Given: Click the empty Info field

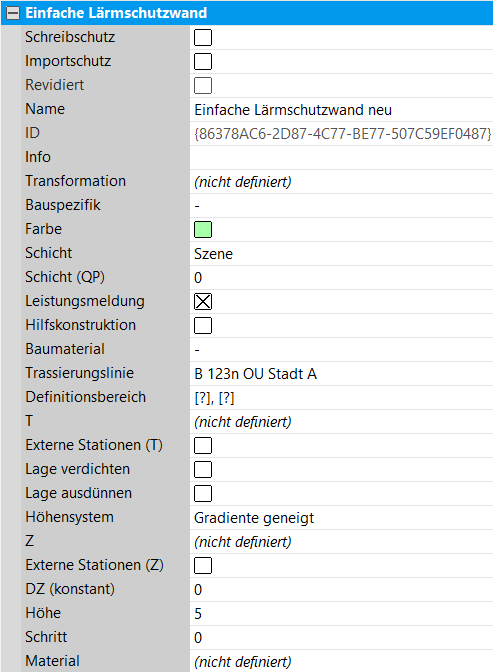Looking at the screenshot, I should [x=341, y=157].
